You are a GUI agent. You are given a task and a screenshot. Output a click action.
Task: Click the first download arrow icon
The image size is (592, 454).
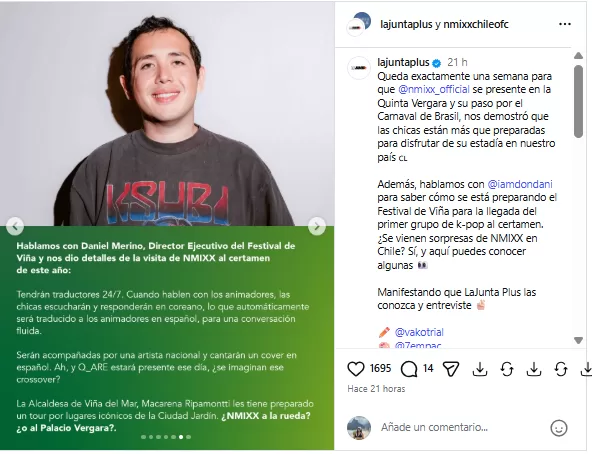[x=479, y=369]
